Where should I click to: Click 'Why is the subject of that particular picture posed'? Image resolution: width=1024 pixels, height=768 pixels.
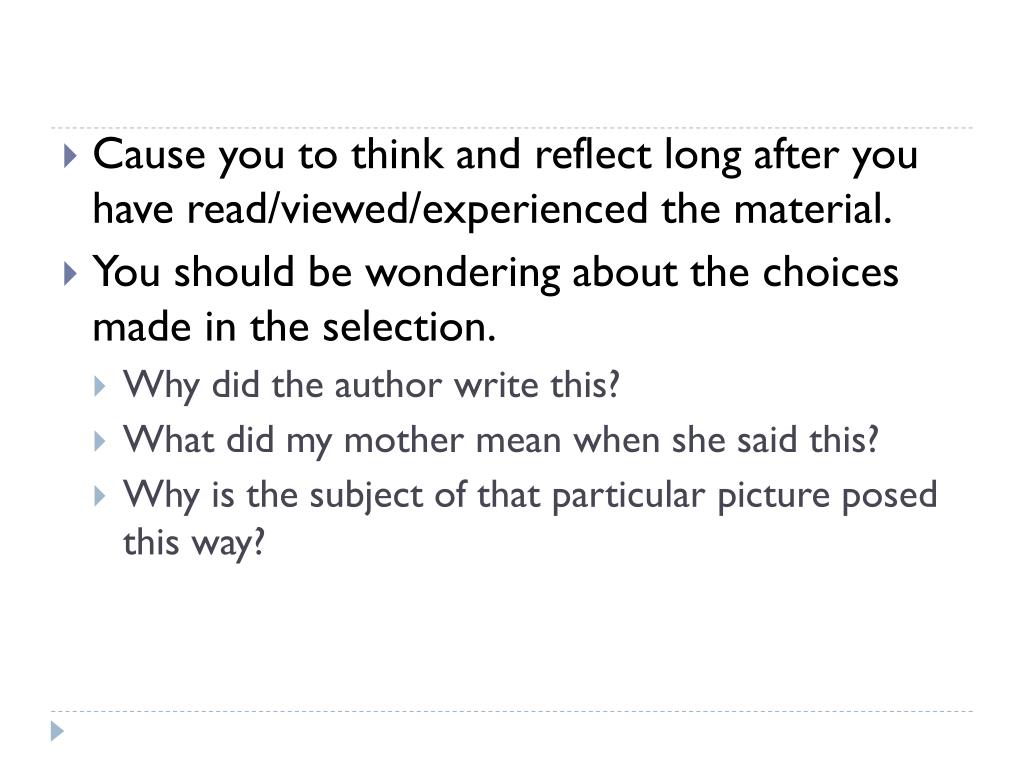pyautogui.click(x=530, y=495)
